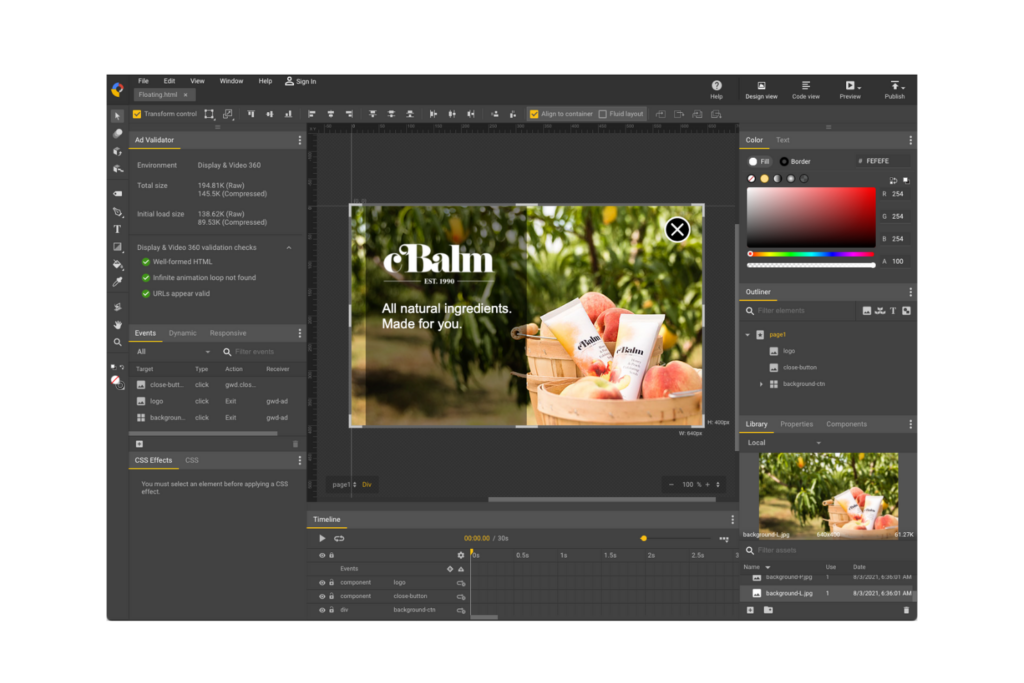Align selected elements to left edges
Screen dimensions: 1024x683
click(312, 114)
